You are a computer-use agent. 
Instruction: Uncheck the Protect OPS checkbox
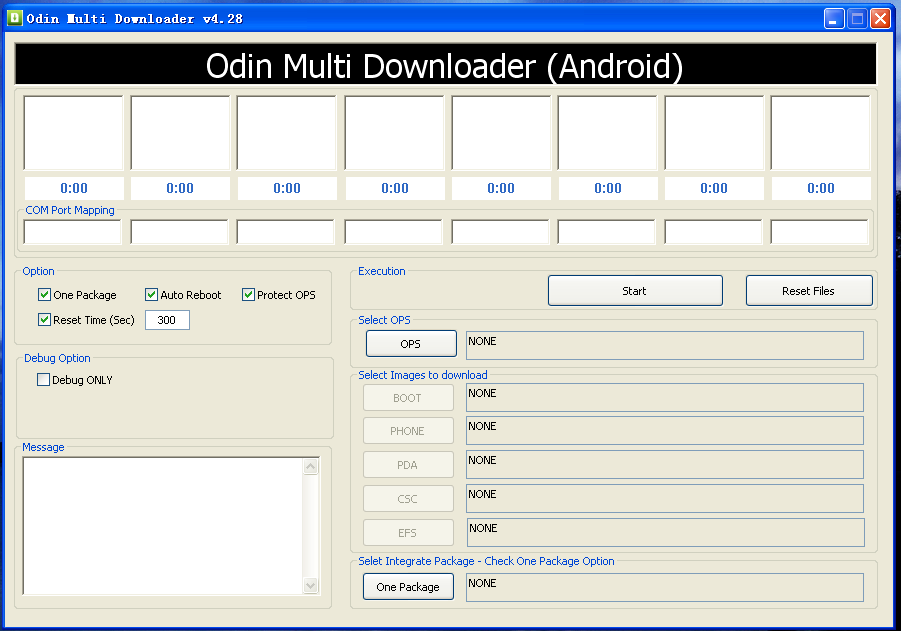click(x=248, y=295)
